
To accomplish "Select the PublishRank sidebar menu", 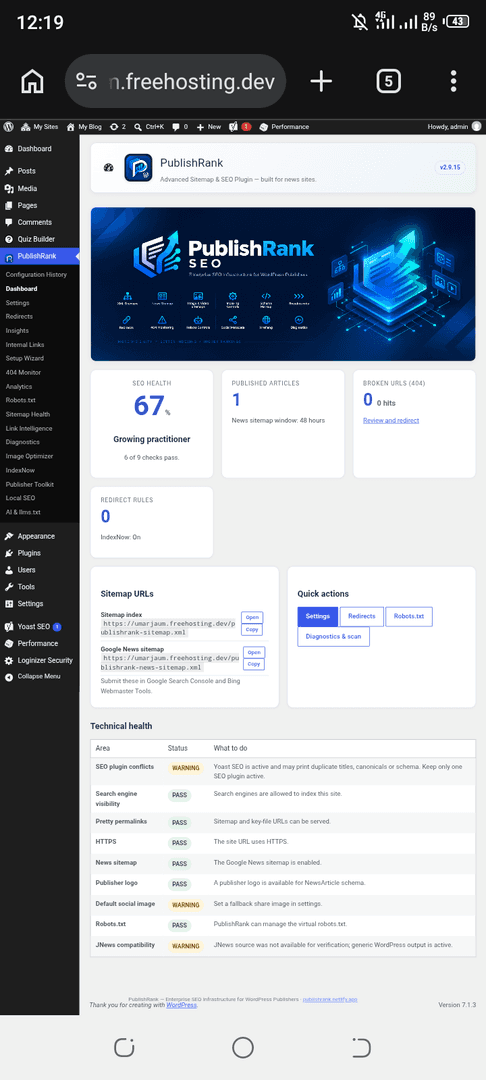I will tap(39, 256).
